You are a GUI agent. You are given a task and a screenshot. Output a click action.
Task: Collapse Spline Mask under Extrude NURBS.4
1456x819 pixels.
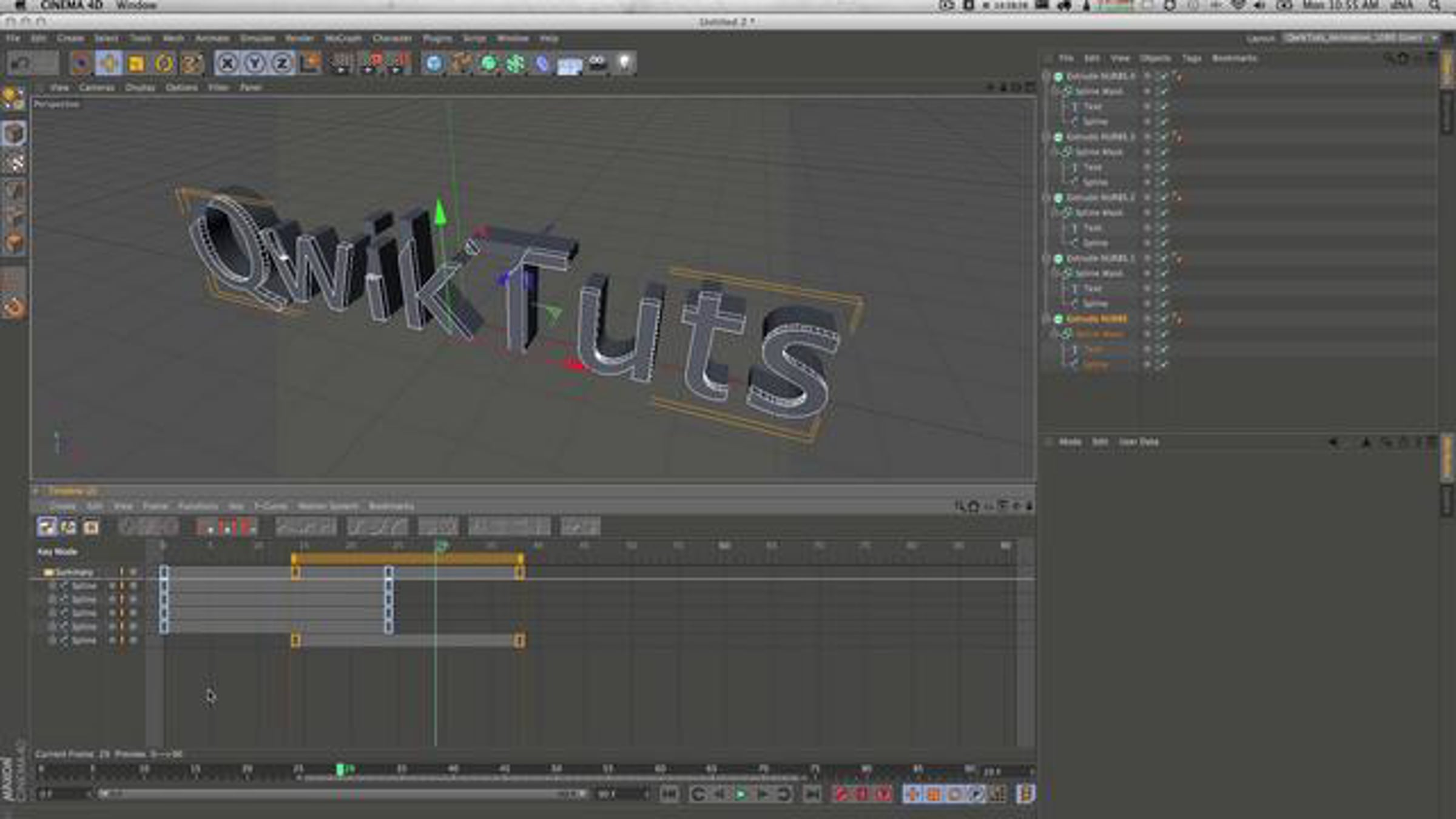tap(1056, 92)
